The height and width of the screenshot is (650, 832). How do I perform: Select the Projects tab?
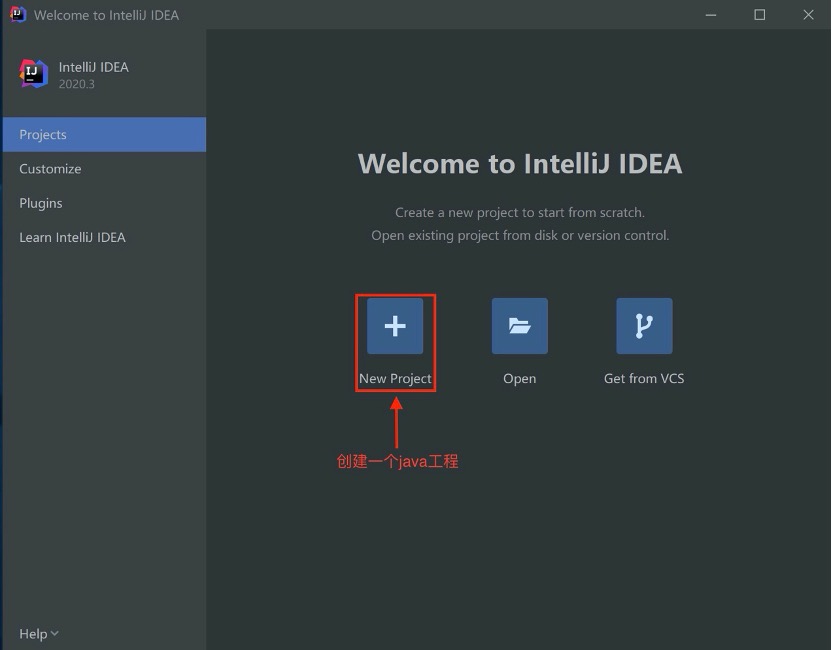click(104, 134)
